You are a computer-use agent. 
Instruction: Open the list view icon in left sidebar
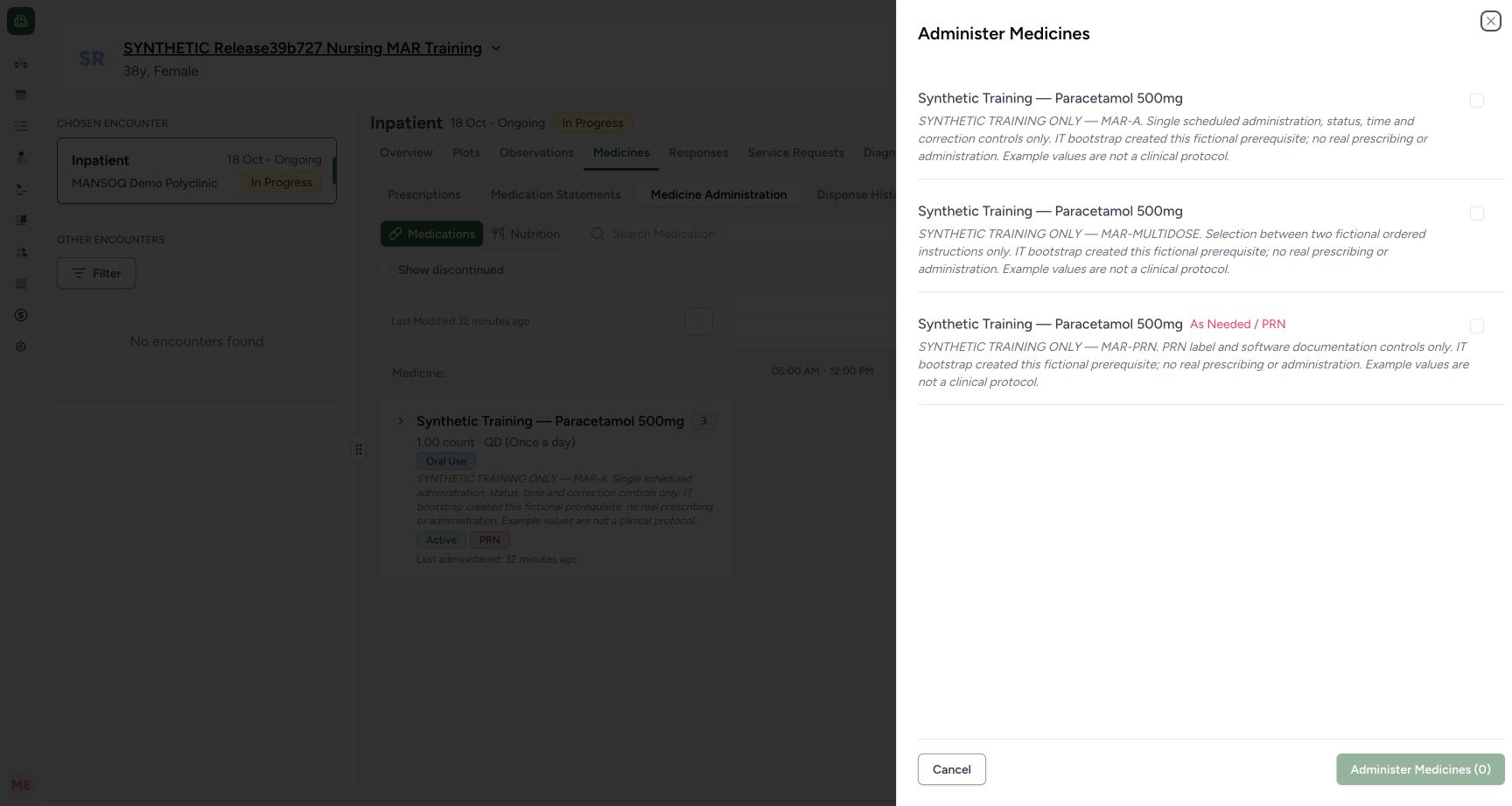point(21,126)
